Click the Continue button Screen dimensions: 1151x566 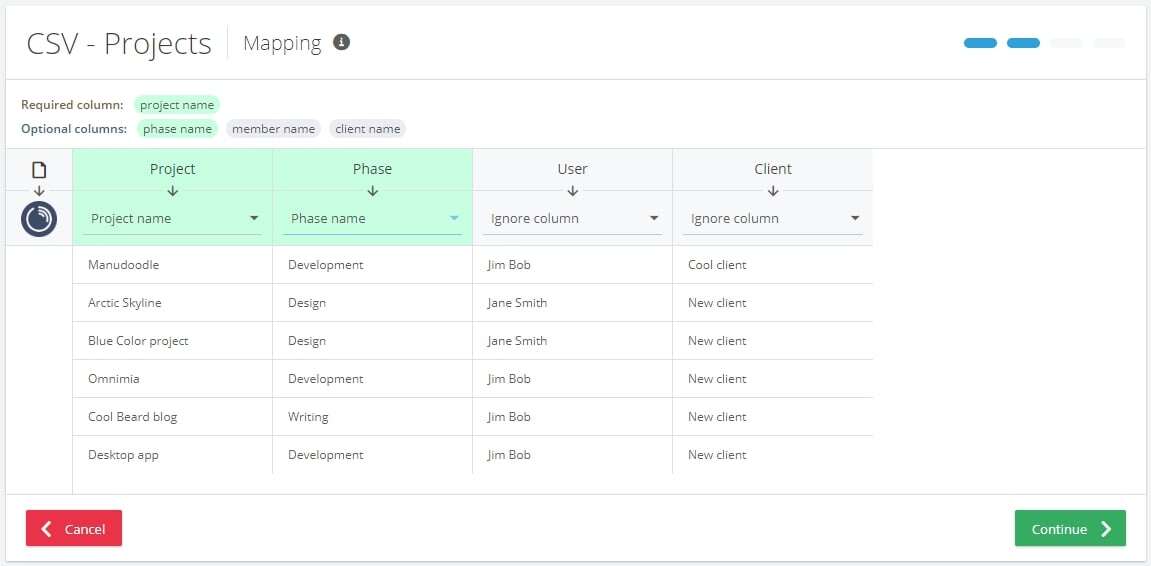click(1070, 529)
